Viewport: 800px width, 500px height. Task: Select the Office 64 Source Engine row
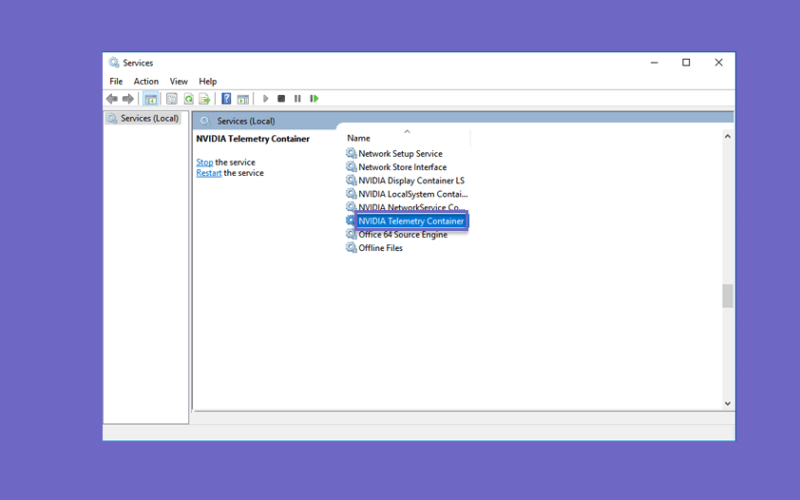[x=403, y=235]
